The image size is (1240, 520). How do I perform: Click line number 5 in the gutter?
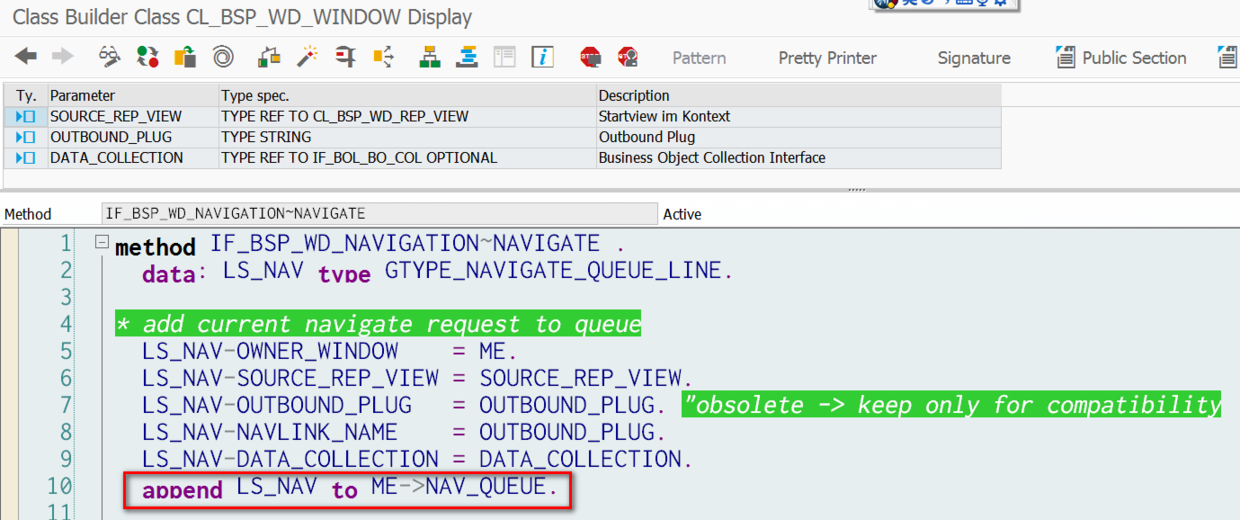[x=66, y=352]
